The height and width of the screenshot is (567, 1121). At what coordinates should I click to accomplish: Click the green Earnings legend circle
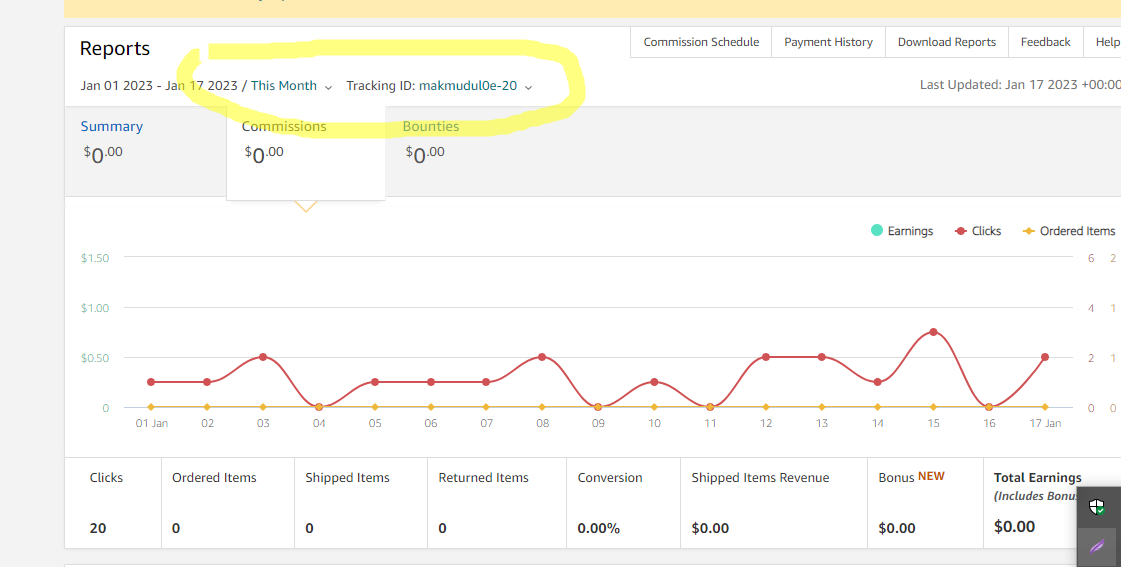coord(876,230)
